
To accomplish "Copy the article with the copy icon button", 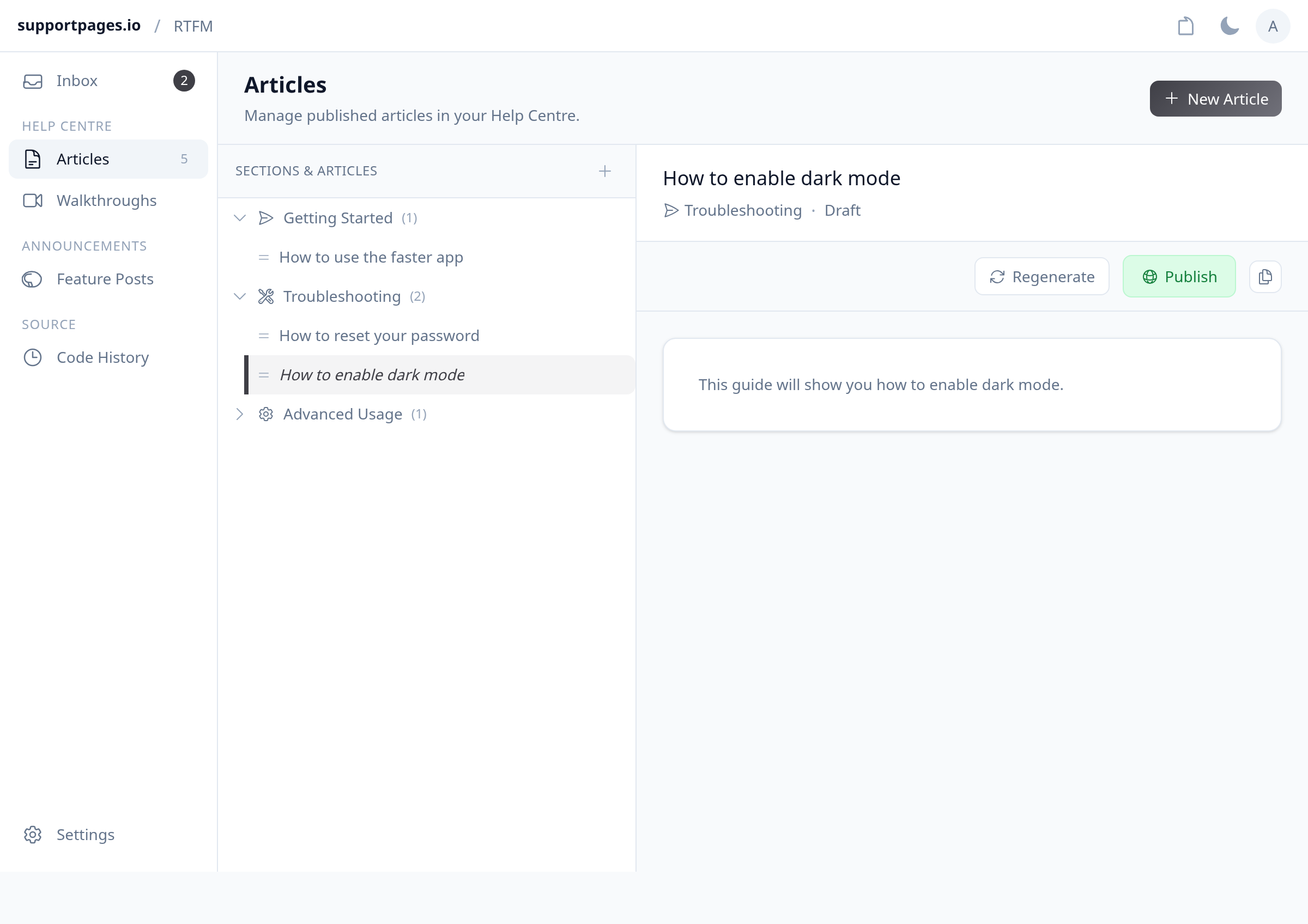I will point(1265,277).
